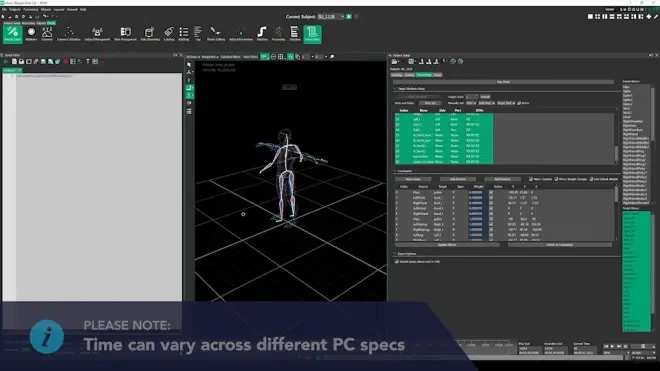Toggle the Mirror checkbox in Target Skeleton Setup
660x371 pixels.
pyautogui.click(x=519, y=103)
